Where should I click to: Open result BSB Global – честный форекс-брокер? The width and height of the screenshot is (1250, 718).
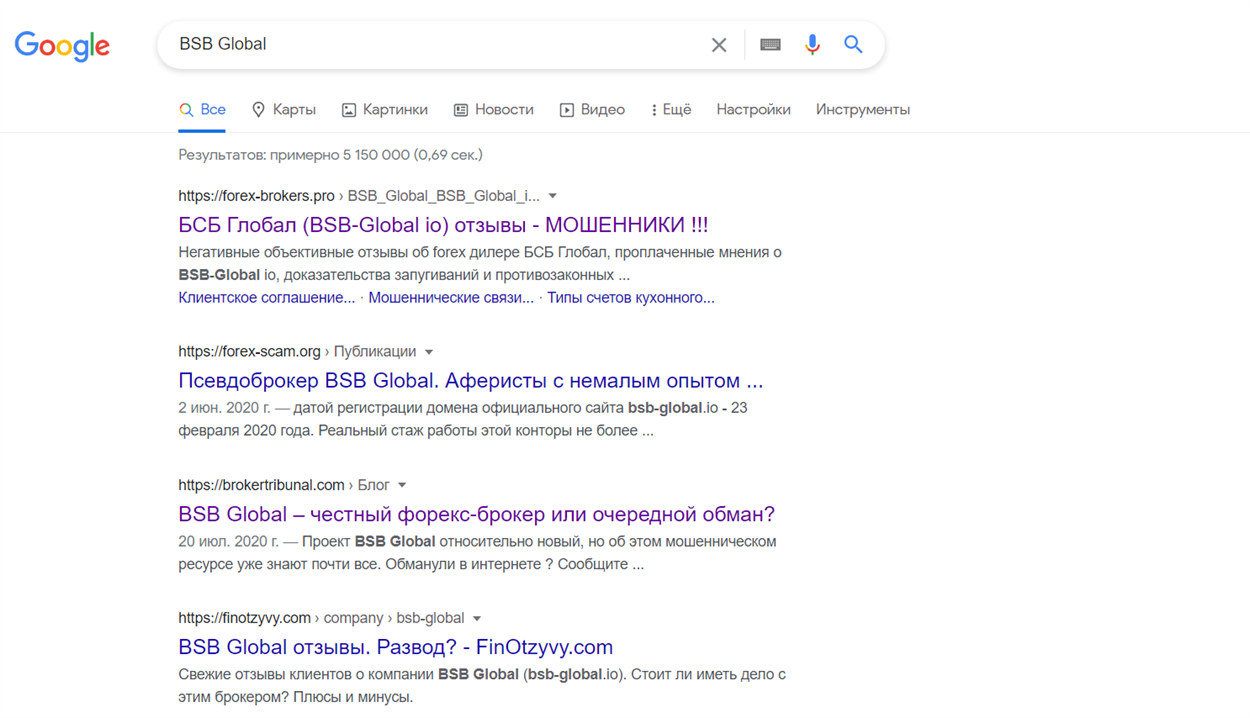tap(476, 514)
